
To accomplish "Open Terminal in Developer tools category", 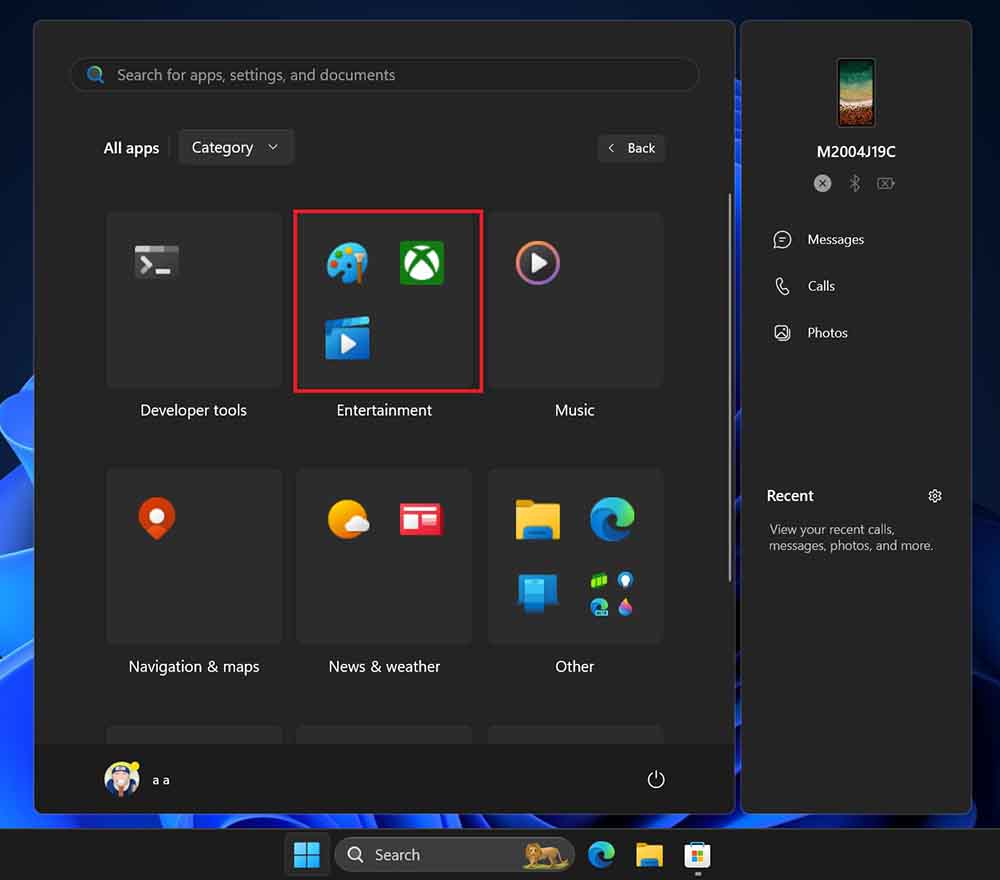I will pyautogui.click(x=156, y=261).
